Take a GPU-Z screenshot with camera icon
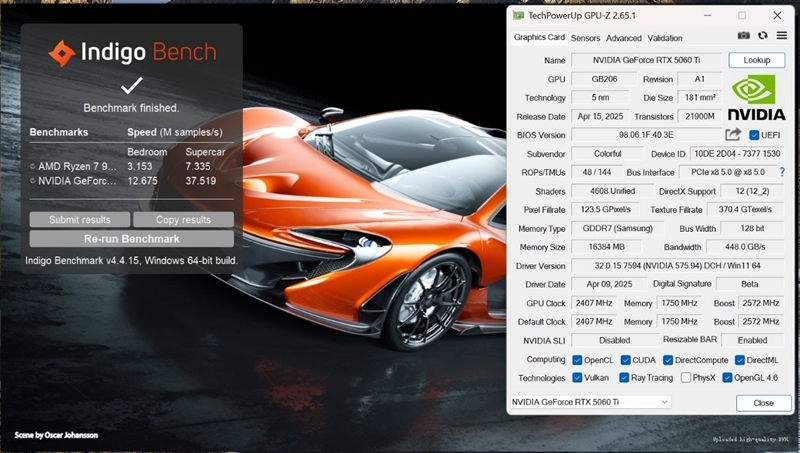Screen dimensions: 800x453 (743, 35)
